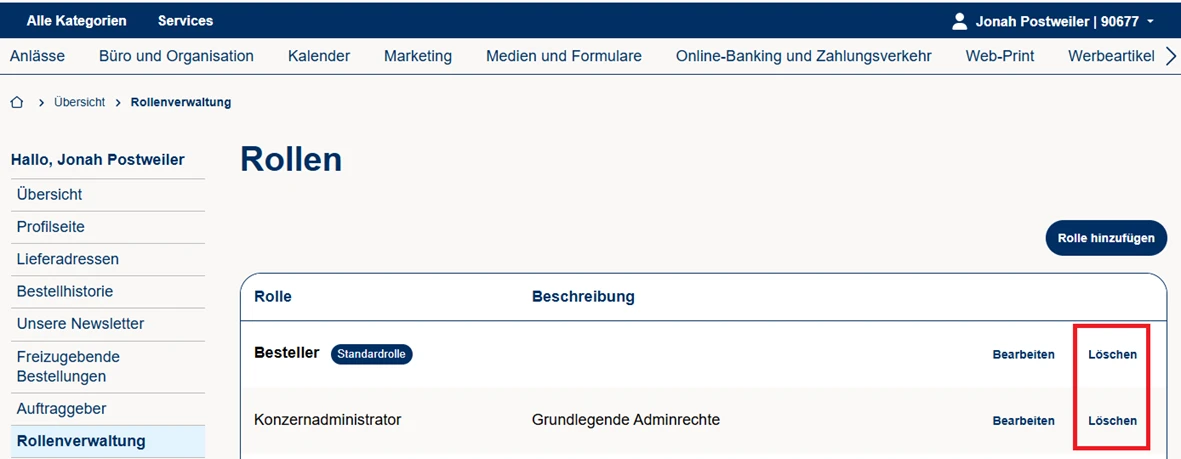1181x459 pixels.
Task: Go to Bestellhistorie in the sidebar
Action: click(65, 292)
